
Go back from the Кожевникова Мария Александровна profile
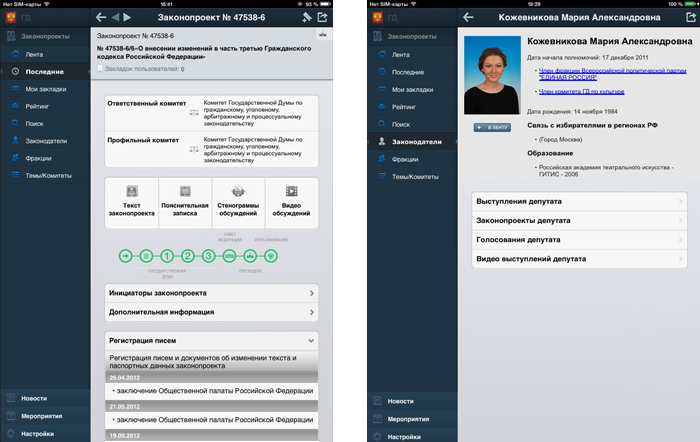pos(468,18)
